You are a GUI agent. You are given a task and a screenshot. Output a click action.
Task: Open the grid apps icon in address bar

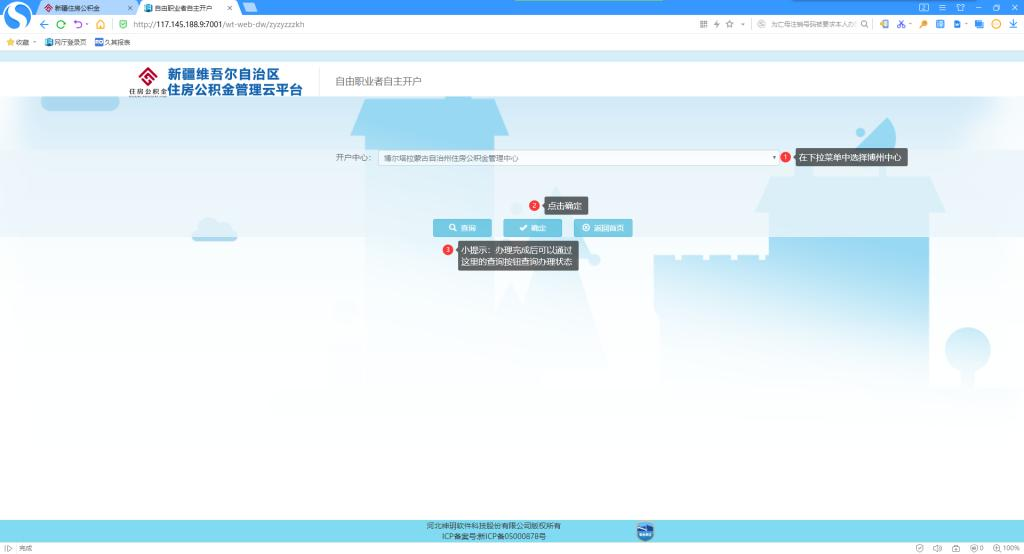click(703, 24)
